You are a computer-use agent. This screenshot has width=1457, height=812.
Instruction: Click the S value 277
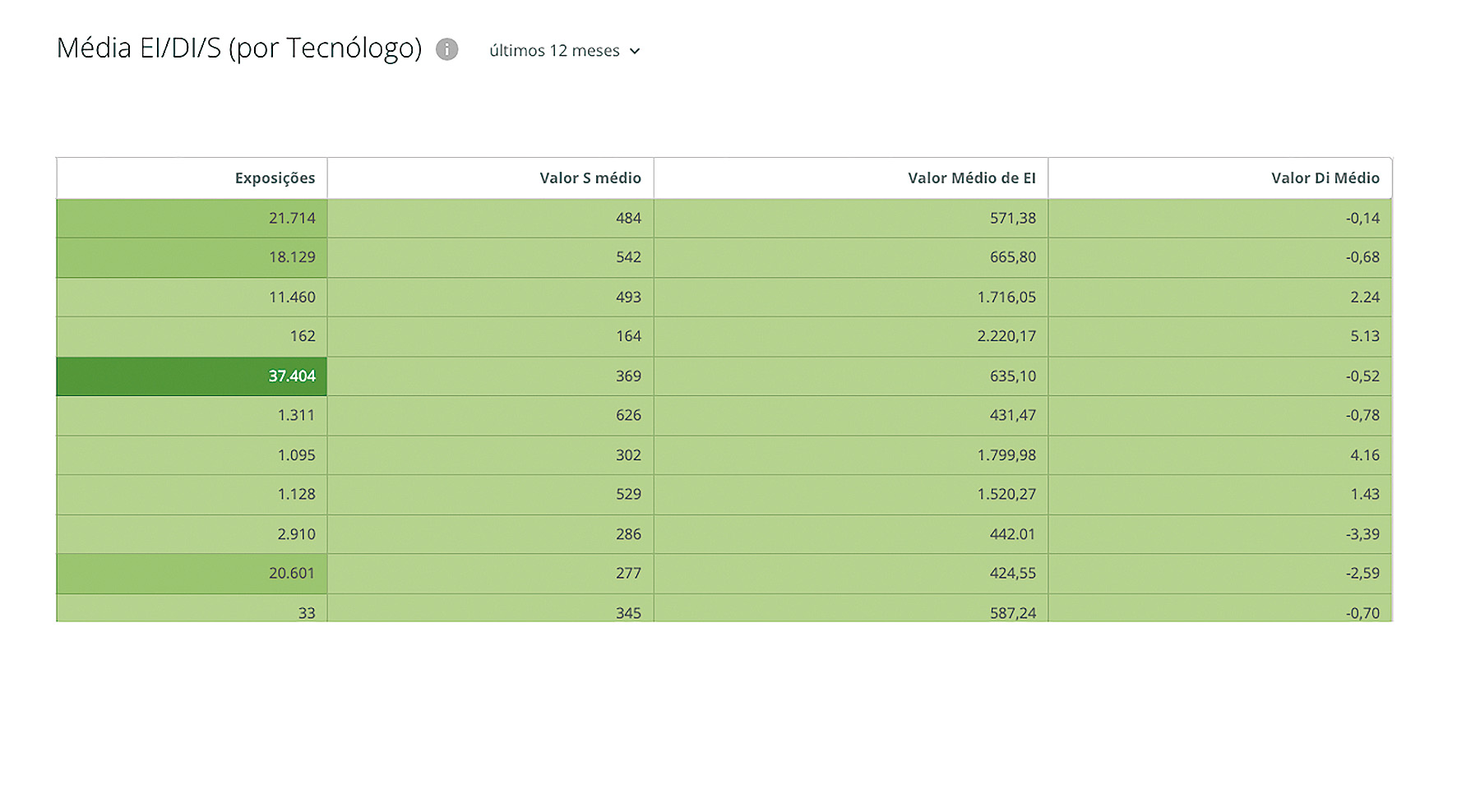[628, 574]
